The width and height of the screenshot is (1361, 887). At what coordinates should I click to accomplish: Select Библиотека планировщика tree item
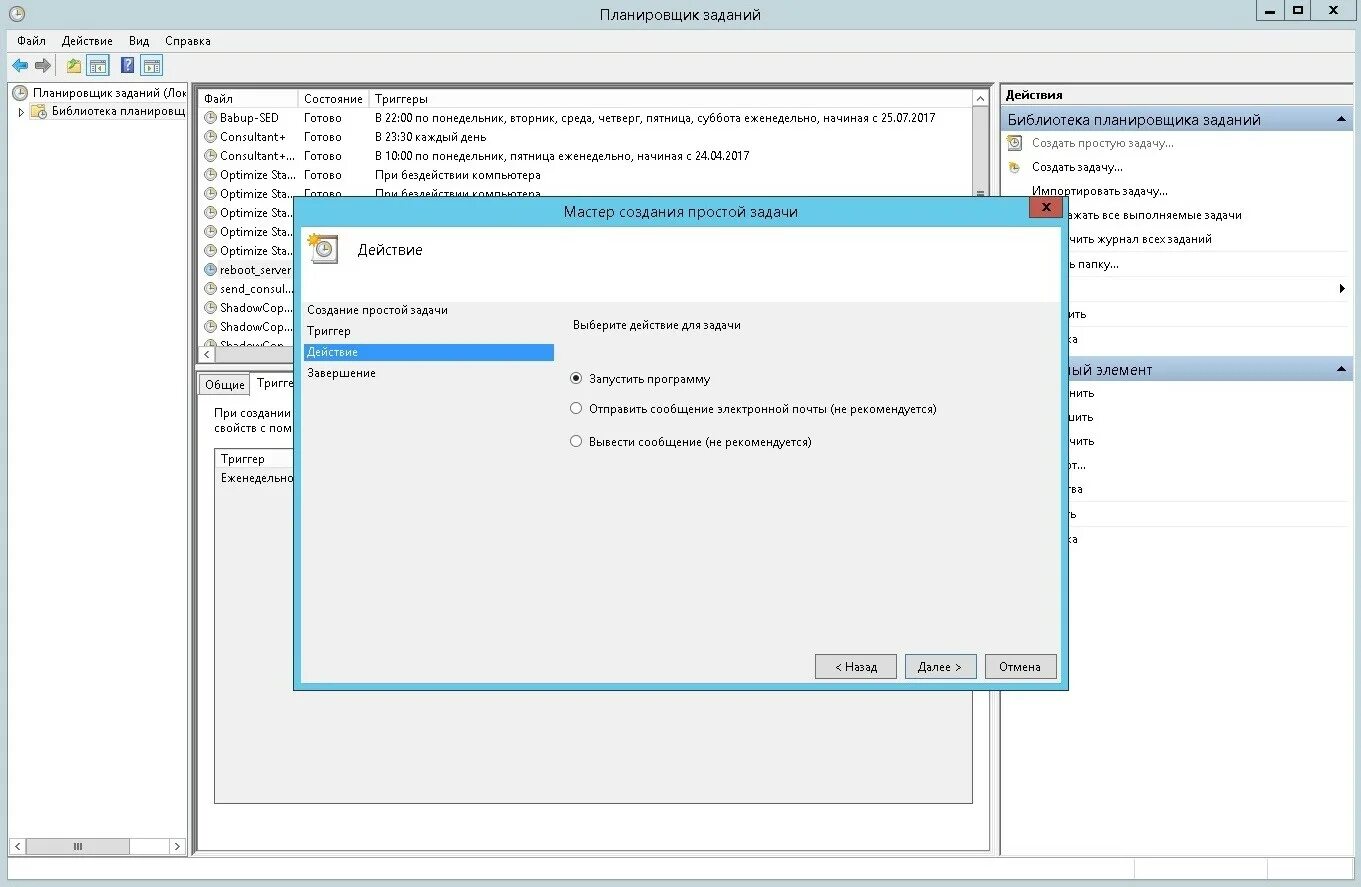coord(118,111)
